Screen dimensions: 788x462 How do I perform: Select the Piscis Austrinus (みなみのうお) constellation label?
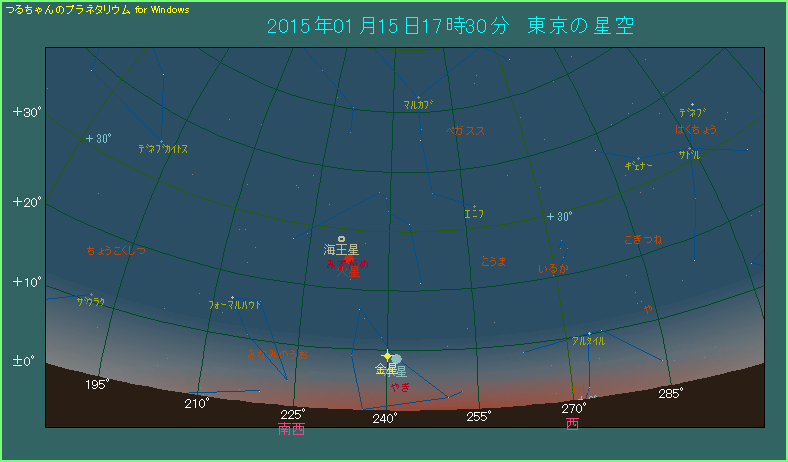(x=277, y=354)
